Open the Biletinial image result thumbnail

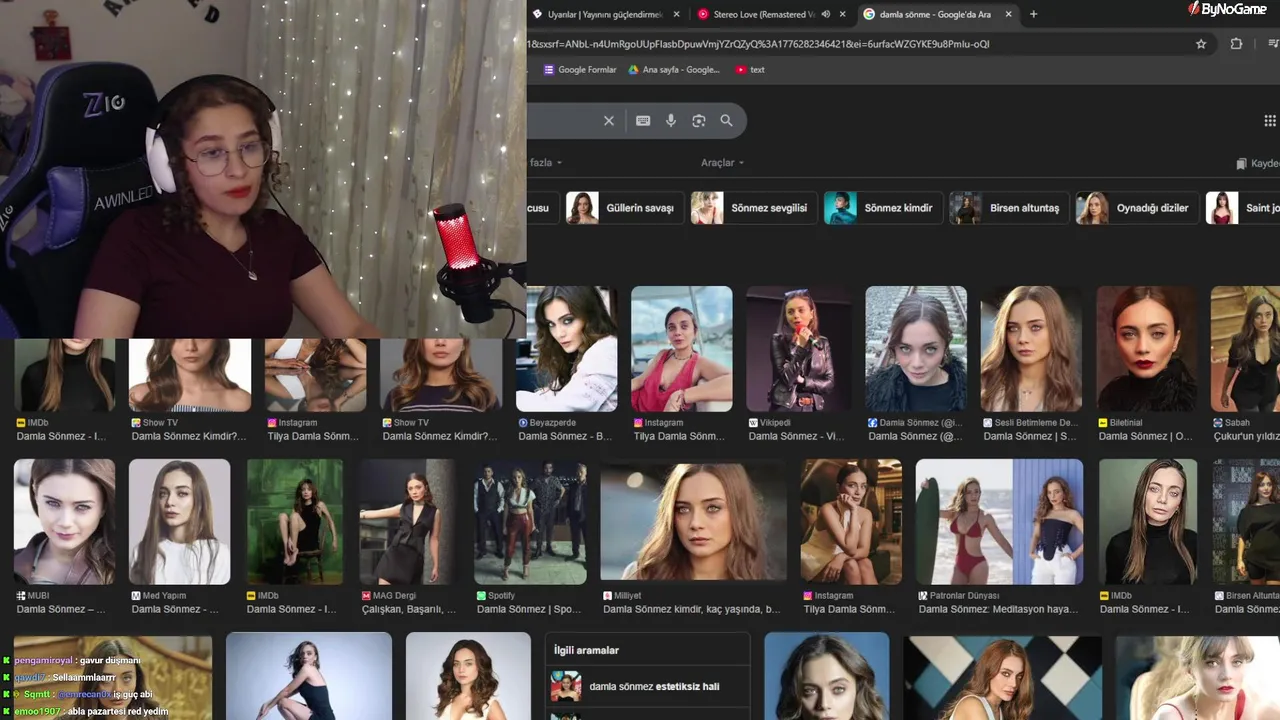[x=1147, y=349]
